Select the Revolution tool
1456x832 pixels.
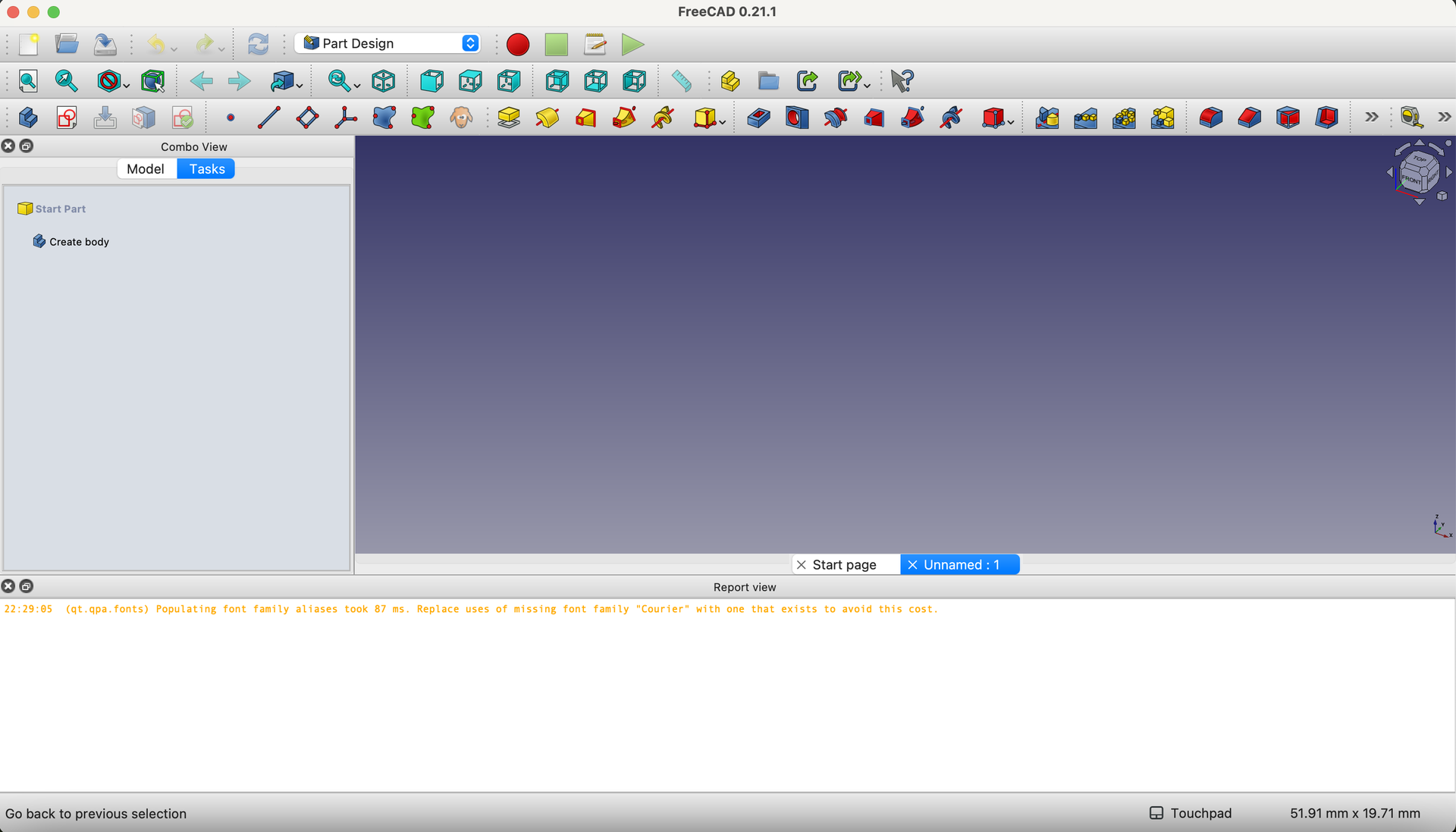point(548,118)
